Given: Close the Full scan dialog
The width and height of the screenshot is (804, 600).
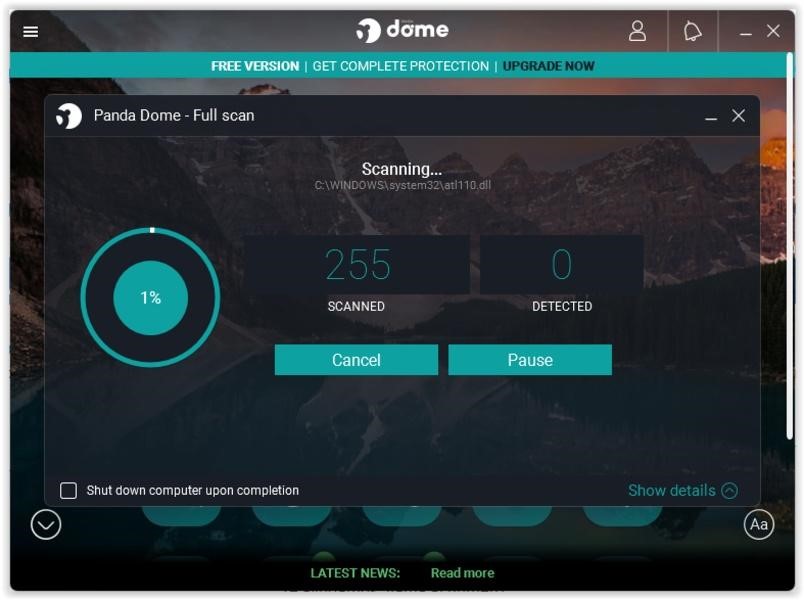Looking at the screenshot, I should [x=738, y=115].
